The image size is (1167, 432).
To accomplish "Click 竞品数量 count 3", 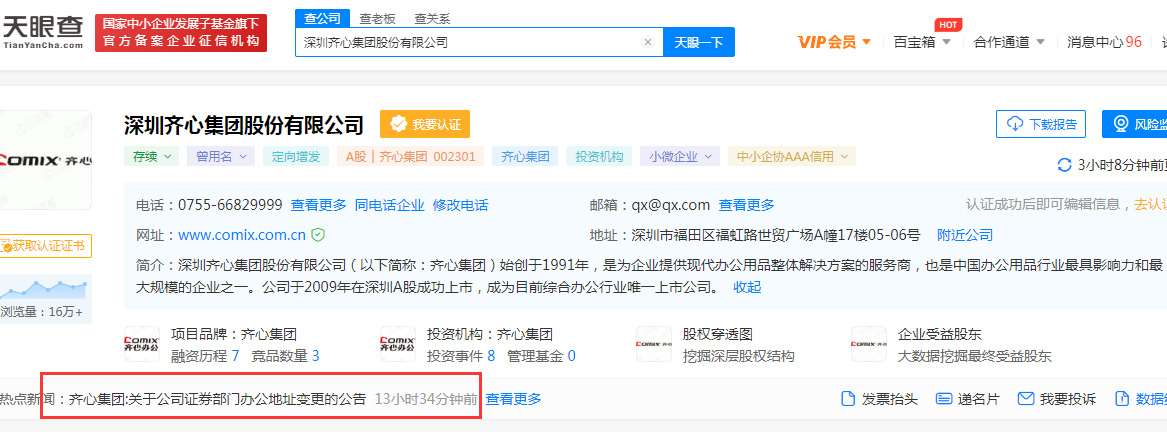I will (316, 356).
